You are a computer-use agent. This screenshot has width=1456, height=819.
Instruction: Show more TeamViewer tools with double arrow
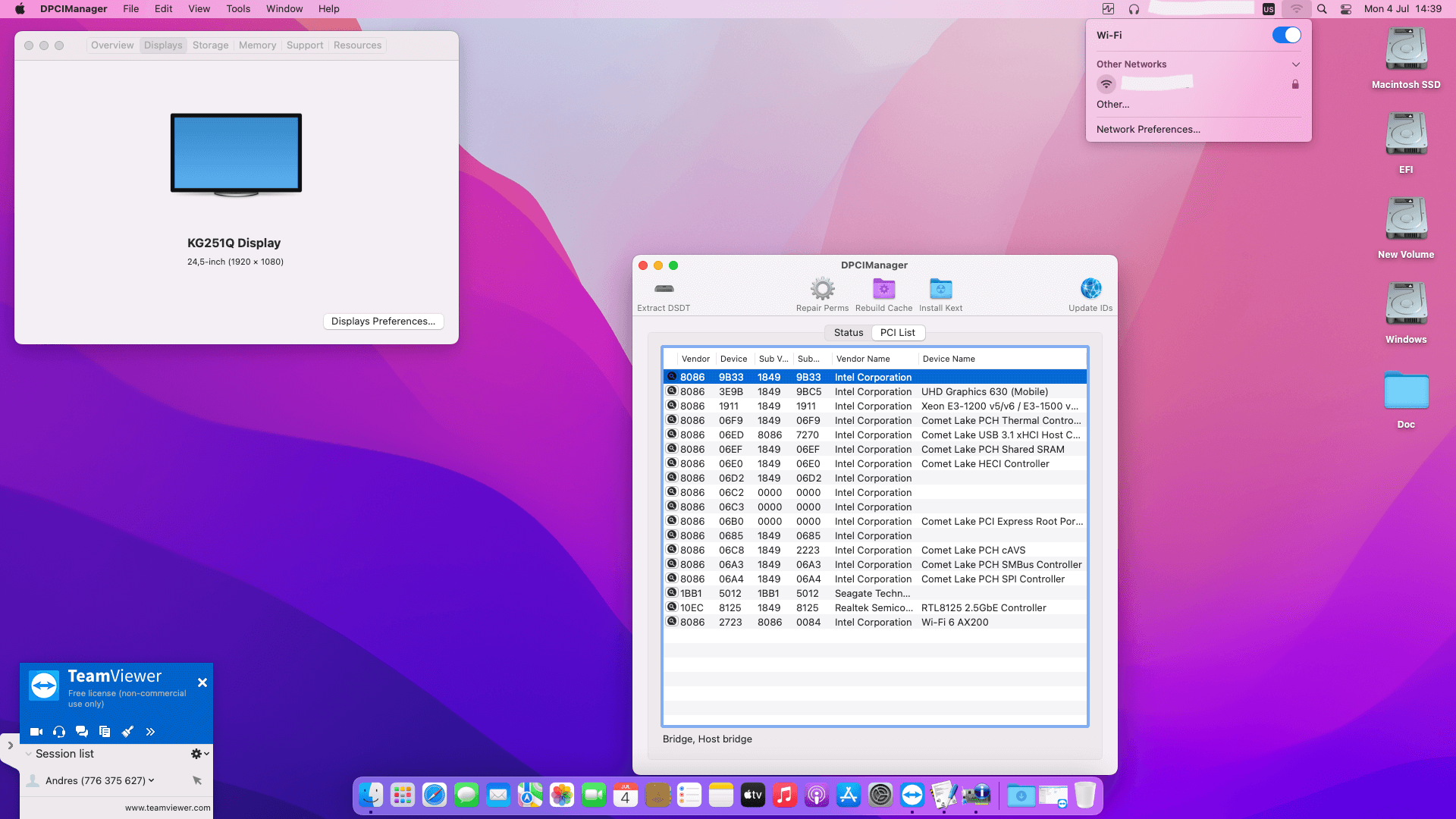[150, 732]
